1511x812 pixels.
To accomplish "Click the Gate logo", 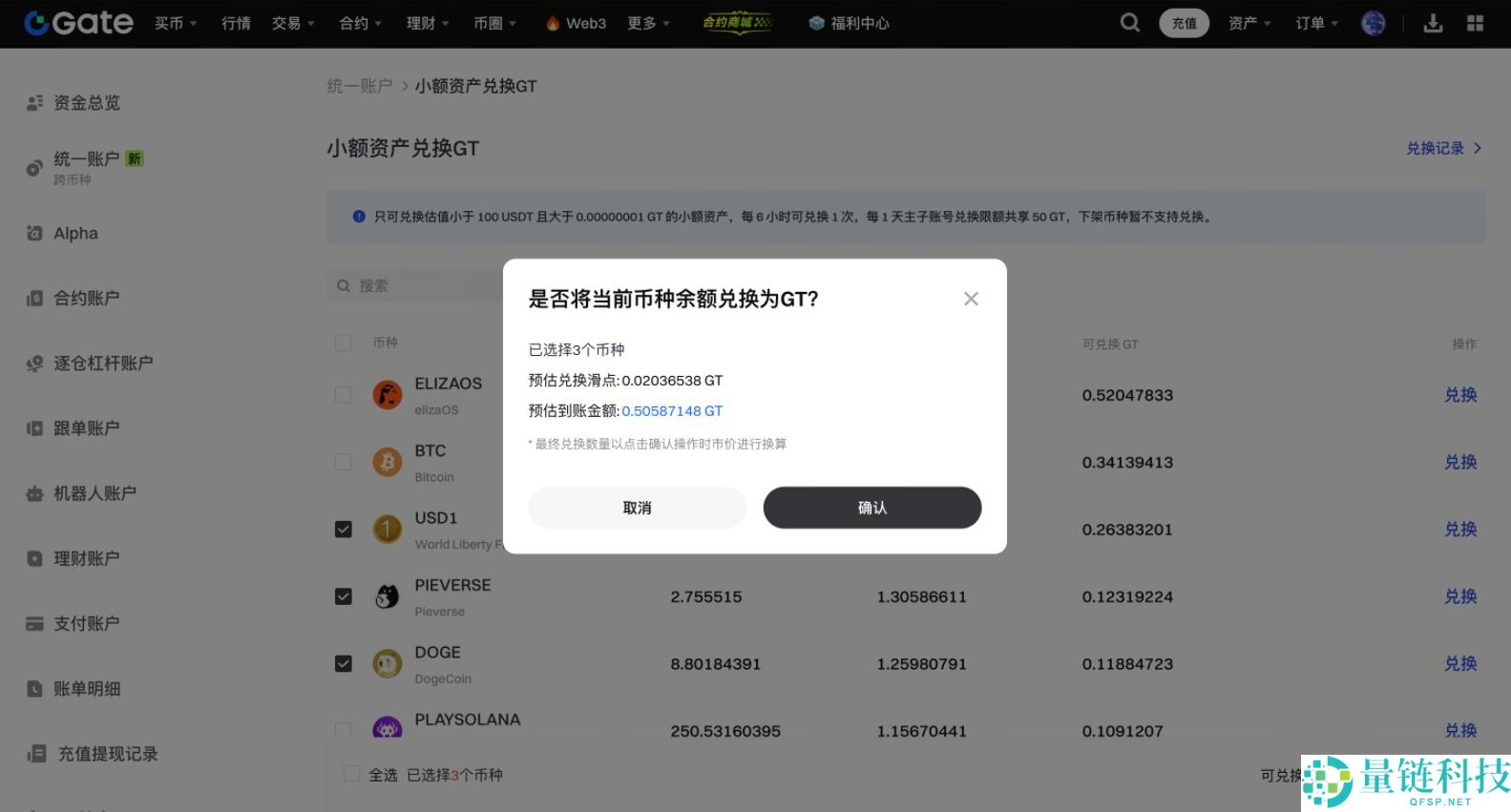I will click(79, 23).
